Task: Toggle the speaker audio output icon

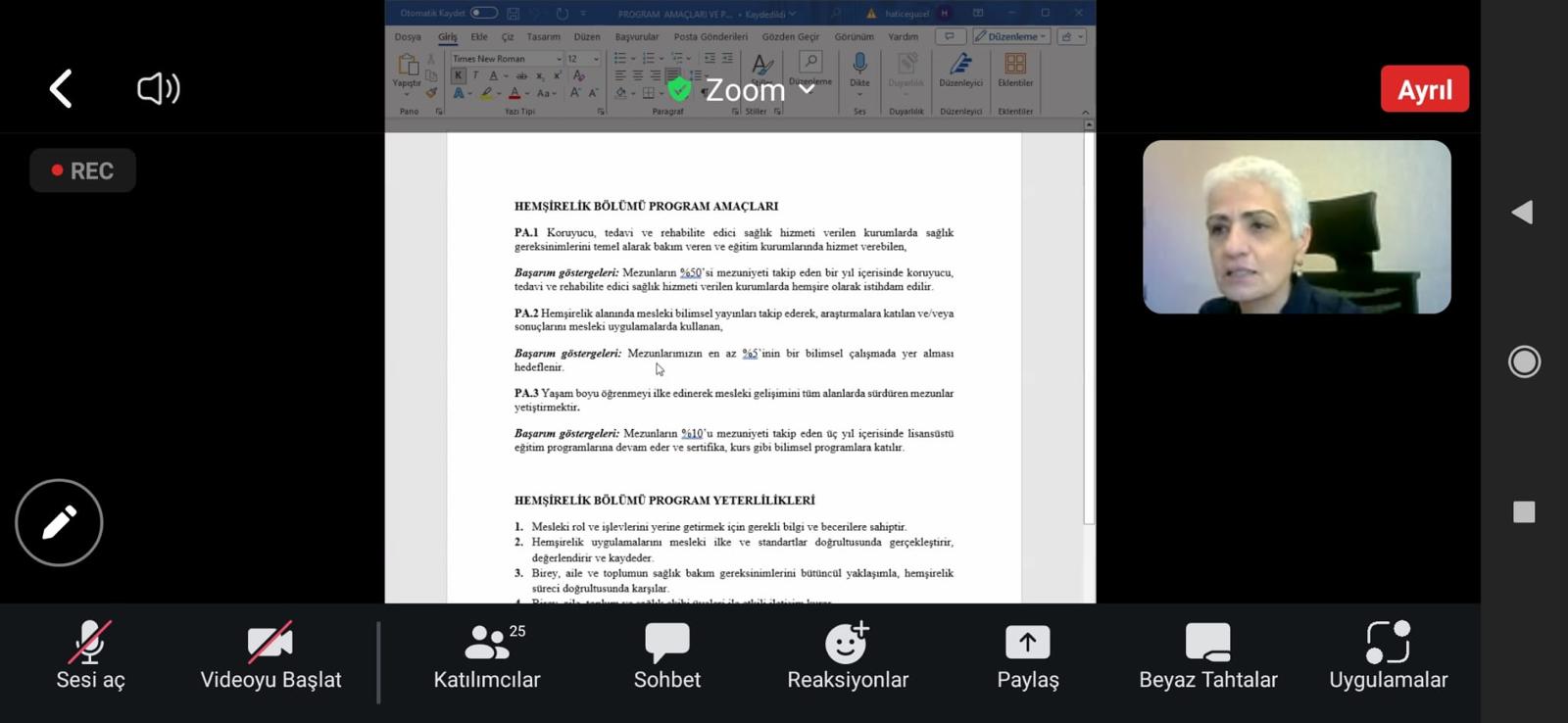Action: point(158,89)
